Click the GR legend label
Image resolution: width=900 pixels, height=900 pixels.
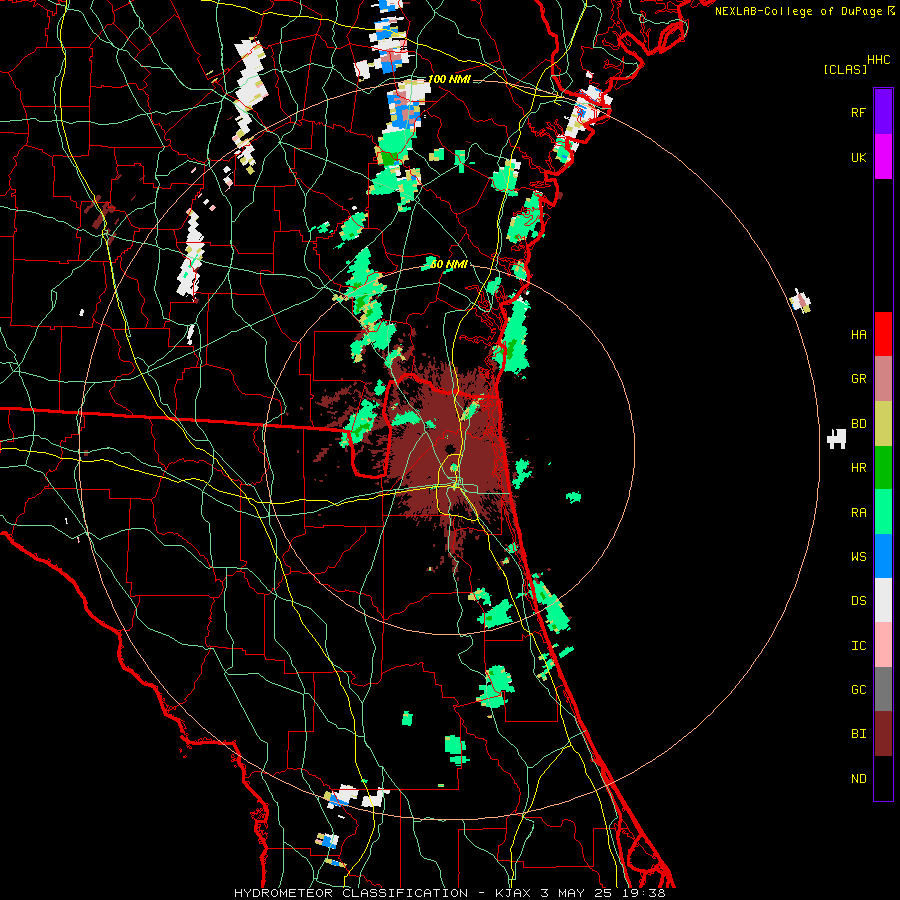tap(858, 379)
